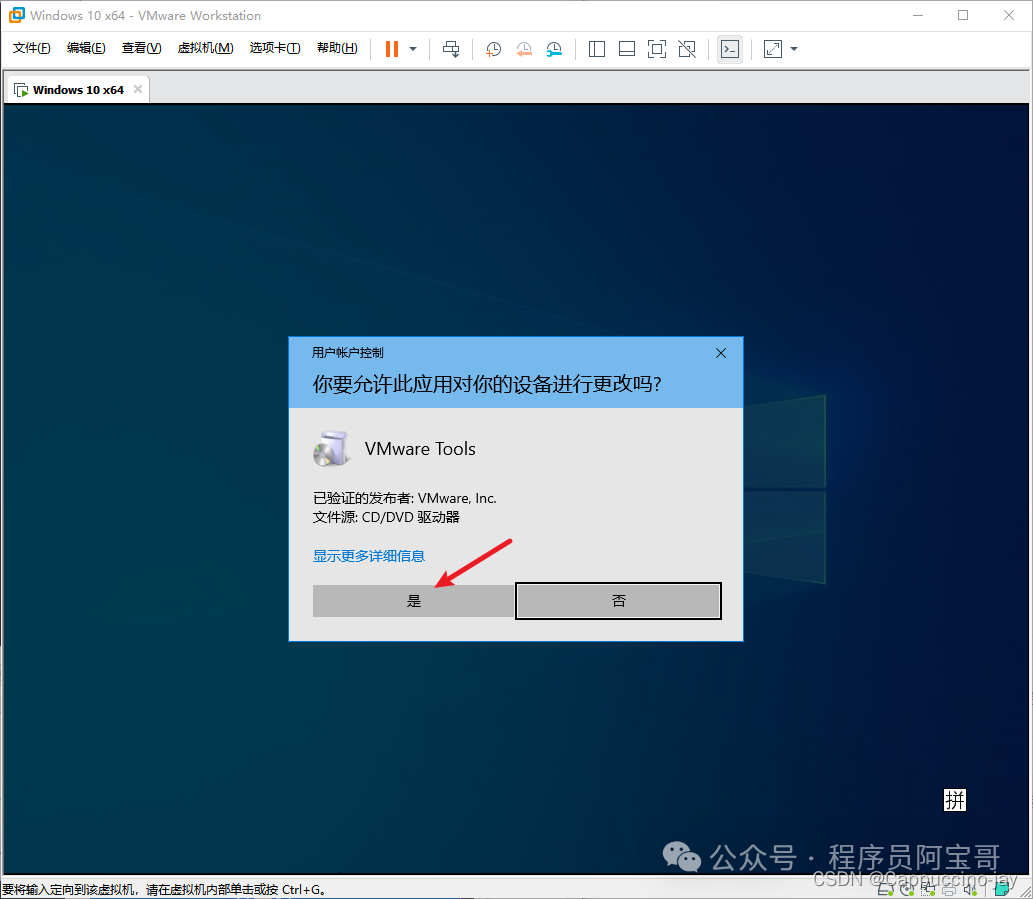The image size is (1033, 899).
Task: Select the Windows 10 x64 tab
Action: pyautogui.click(x=78, y=90)
